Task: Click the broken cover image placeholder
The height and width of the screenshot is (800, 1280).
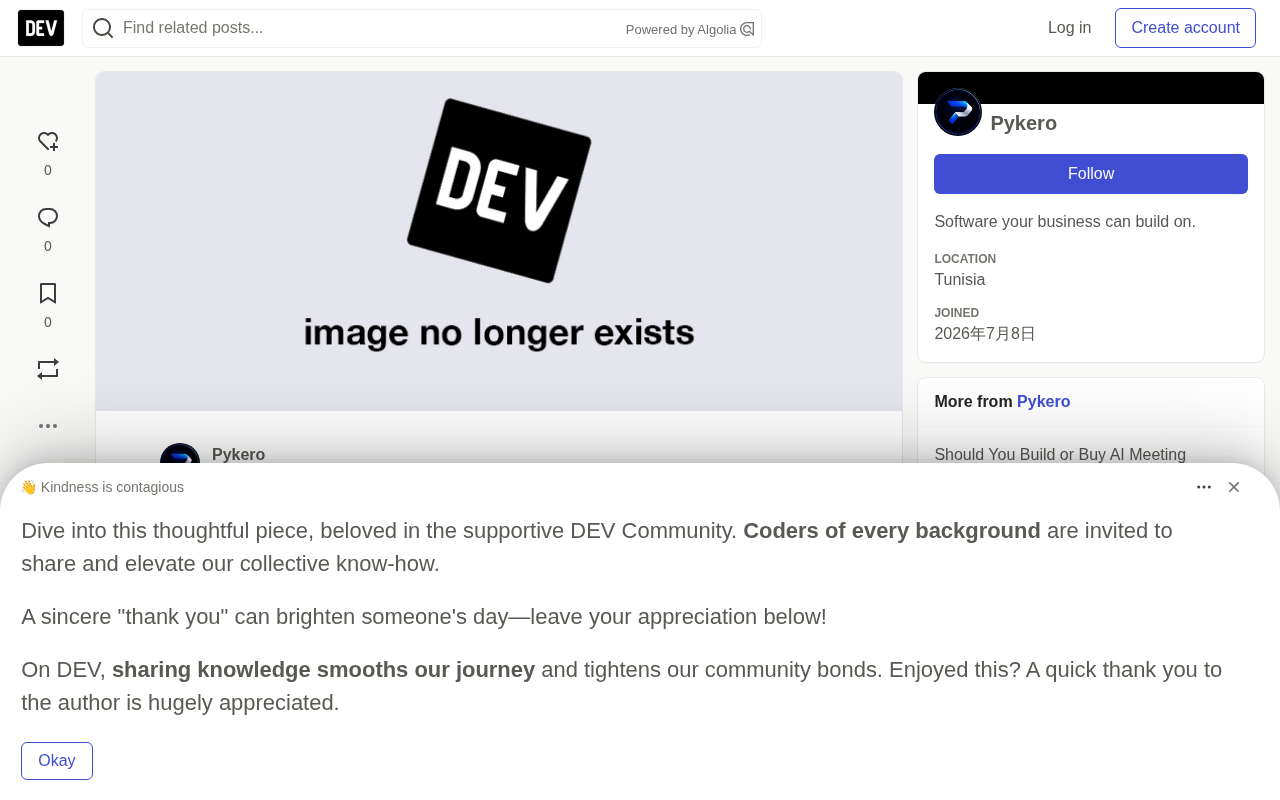Action: tap(499, 241)
